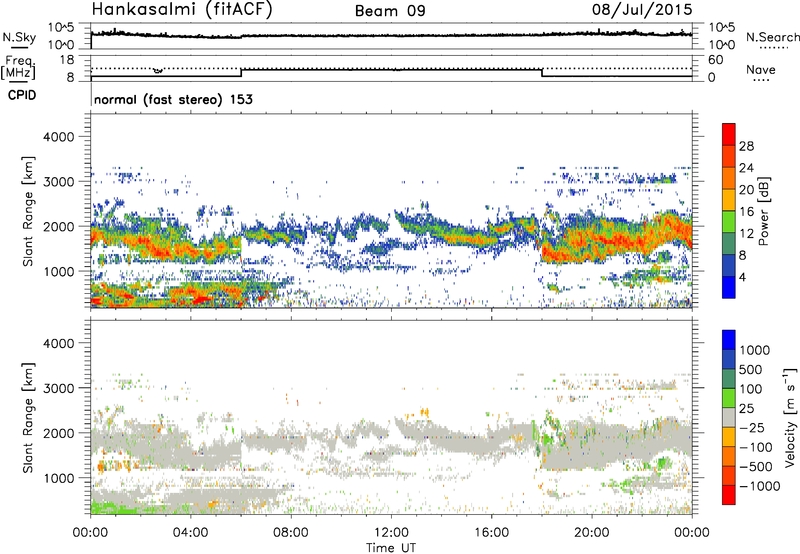The height and width of the screenshot is (554, 800).
Task: Click the '12:00' time axis label
Action: pos(391,533)
